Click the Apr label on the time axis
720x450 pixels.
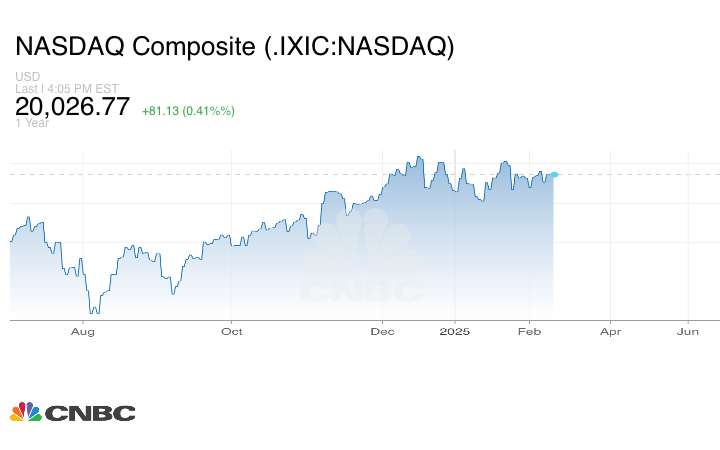click(610, 331)
